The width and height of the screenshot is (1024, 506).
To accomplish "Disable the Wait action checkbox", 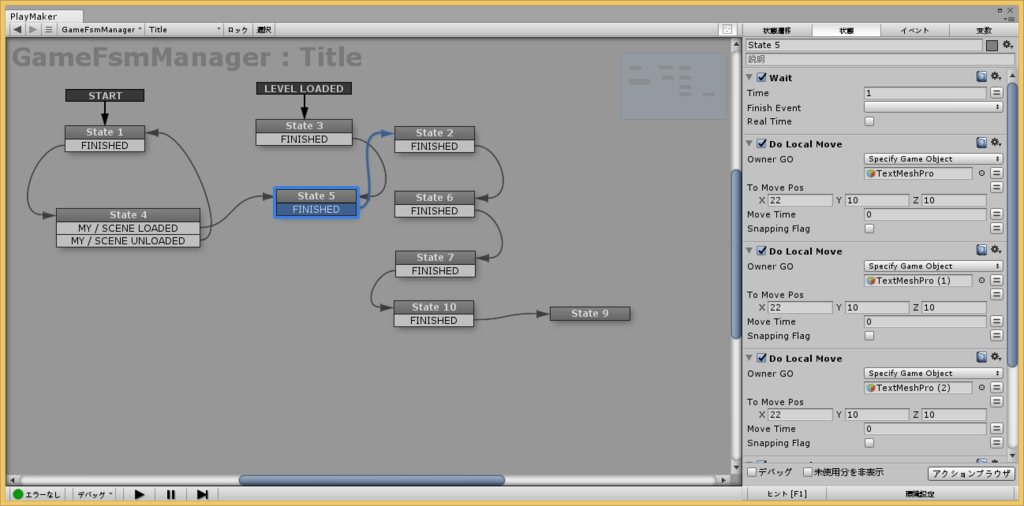I will tap(761, 78).
